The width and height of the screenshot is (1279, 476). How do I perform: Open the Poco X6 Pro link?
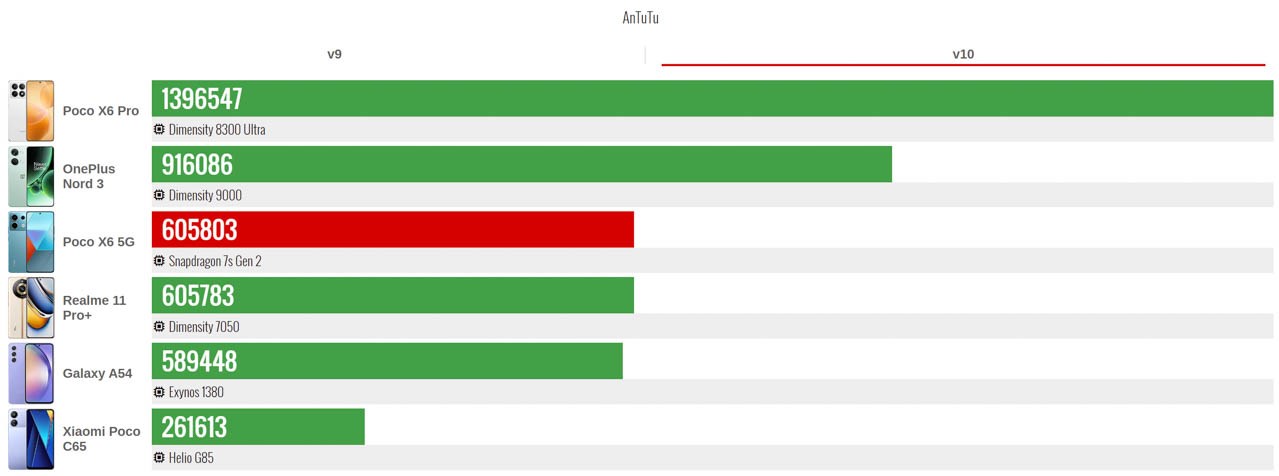click(101, 111)
